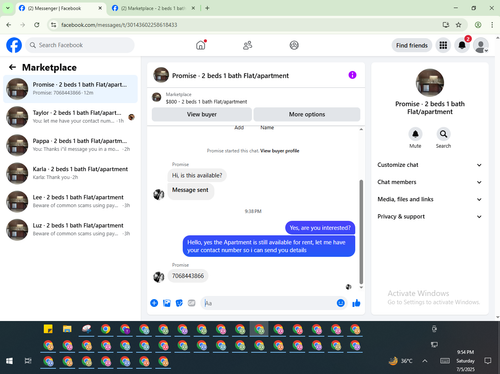Expand the Chat members section
The height and width of the screenshot is (374, 500).
[430, 182]
